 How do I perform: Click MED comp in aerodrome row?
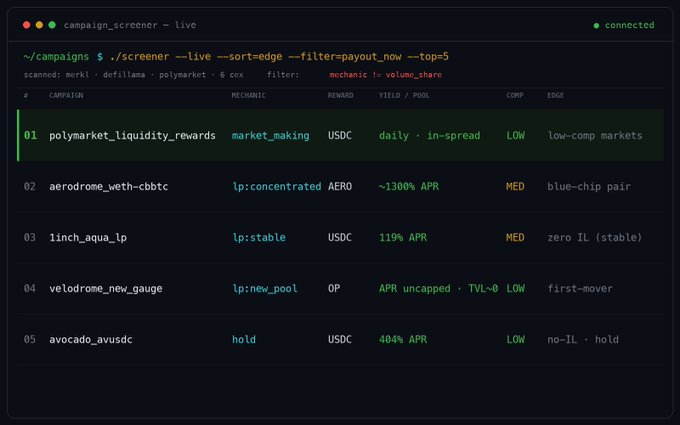(x=515, y=186)
